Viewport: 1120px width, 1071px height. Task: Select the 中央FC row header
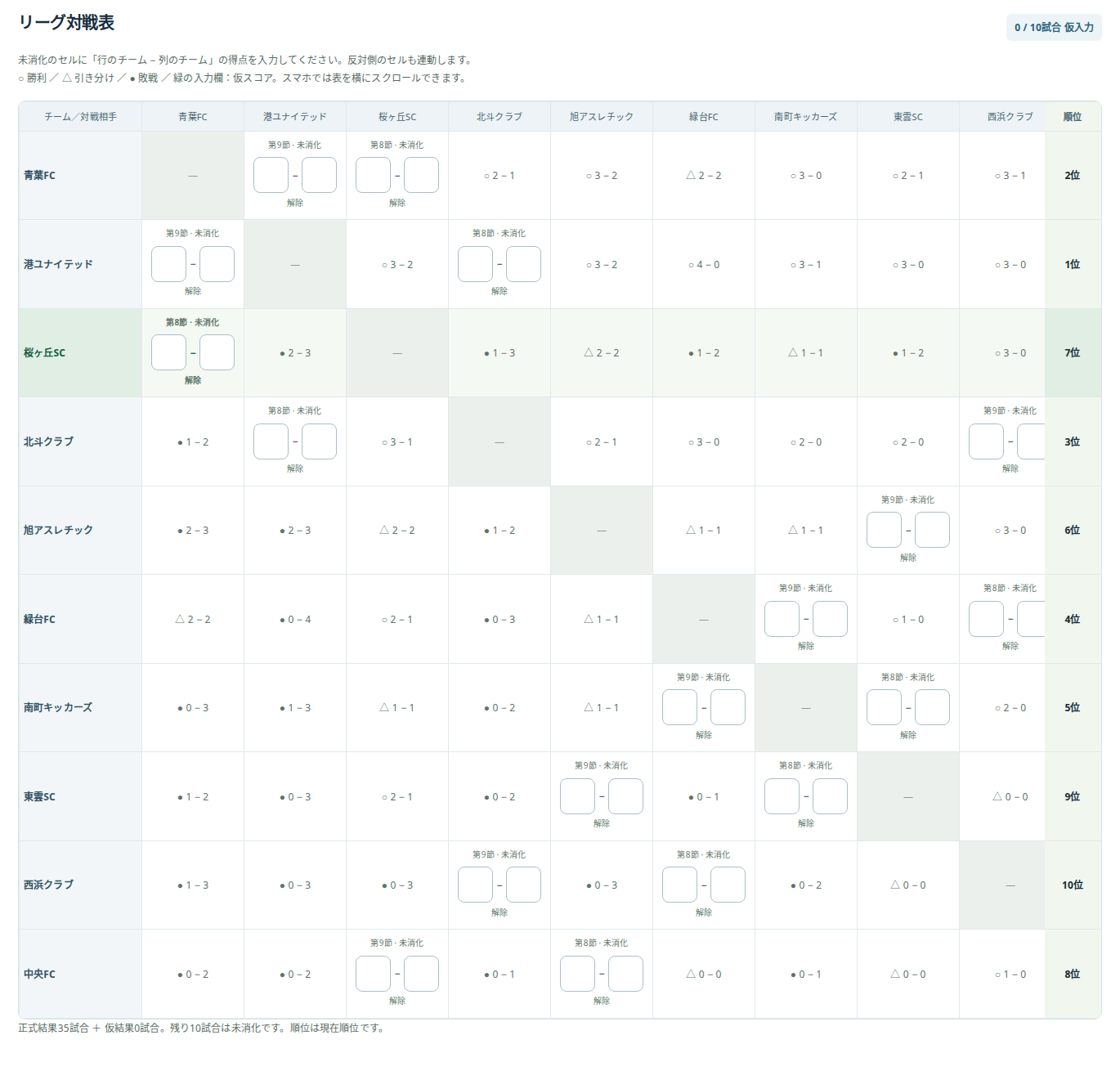pos(80,974)
